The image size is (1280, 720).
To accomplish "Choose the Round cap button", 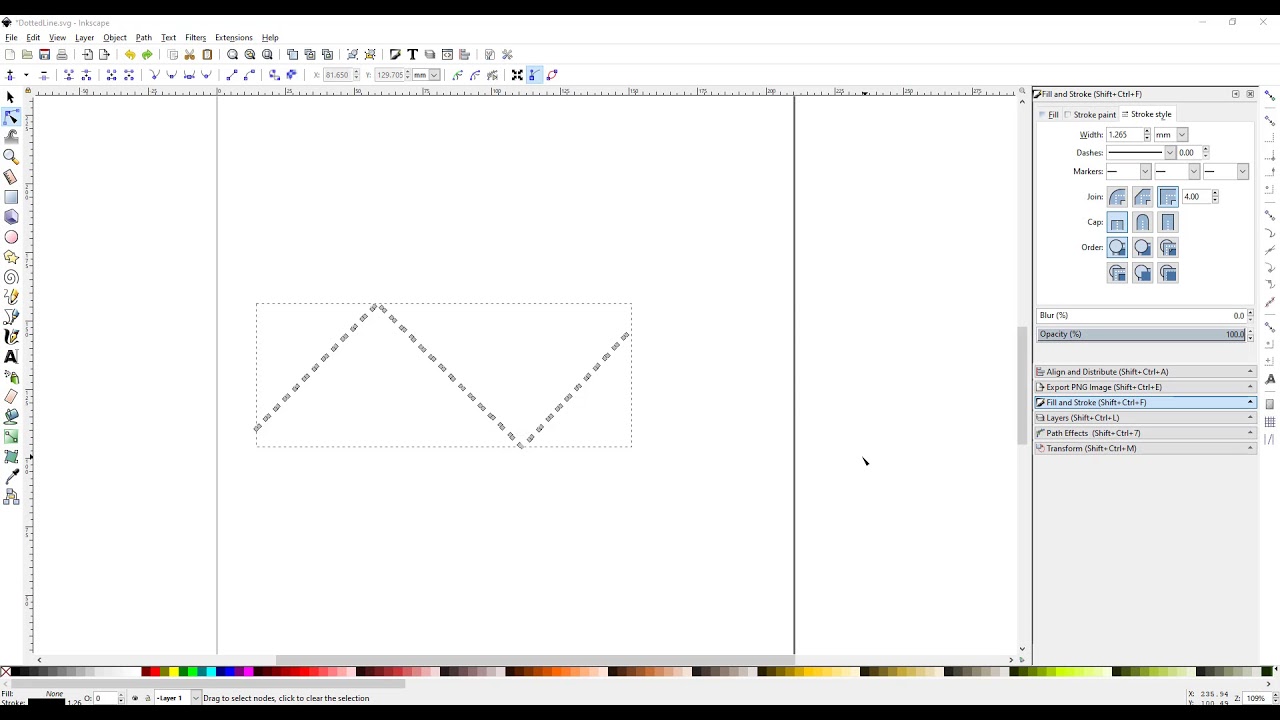I will pos(1142,222).
